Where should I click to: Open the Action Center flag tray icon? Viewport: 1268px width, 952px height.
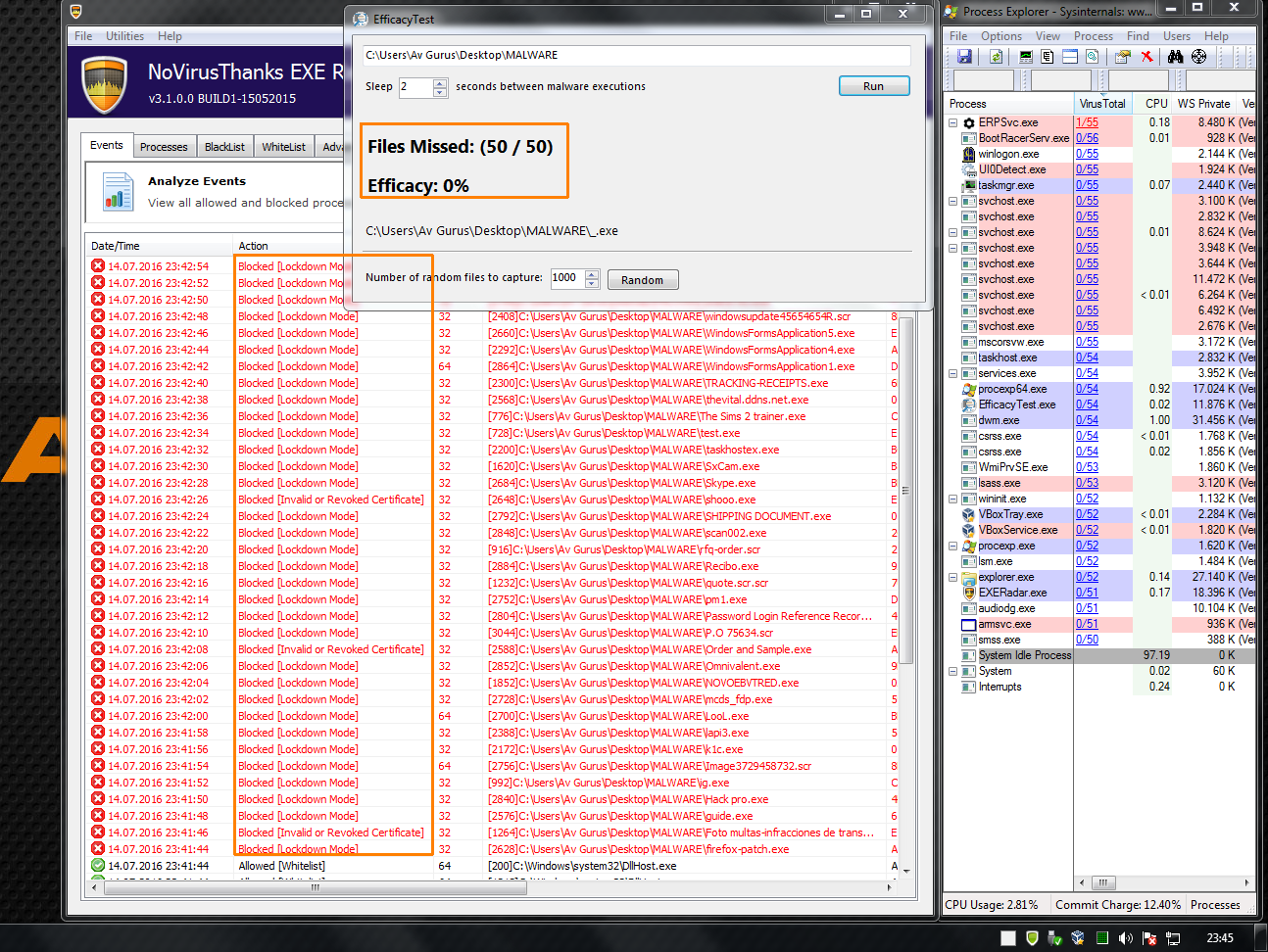pyautogui.click(x=1148, y=938)
